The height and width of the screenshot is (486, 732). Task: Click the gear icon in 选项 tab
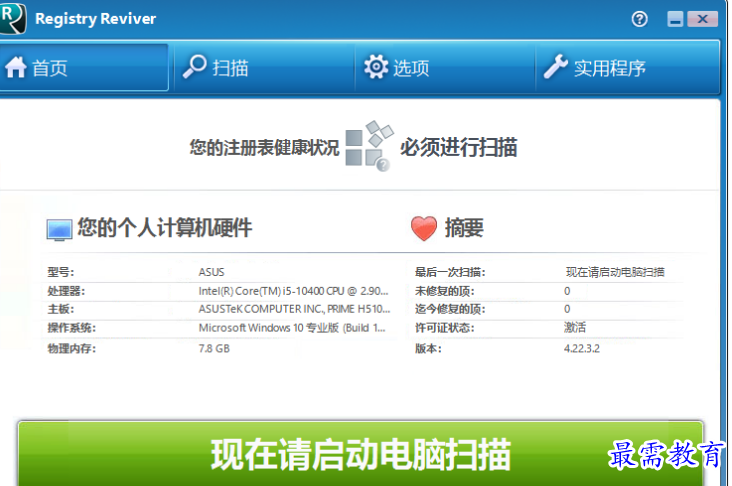click(376, 67)
